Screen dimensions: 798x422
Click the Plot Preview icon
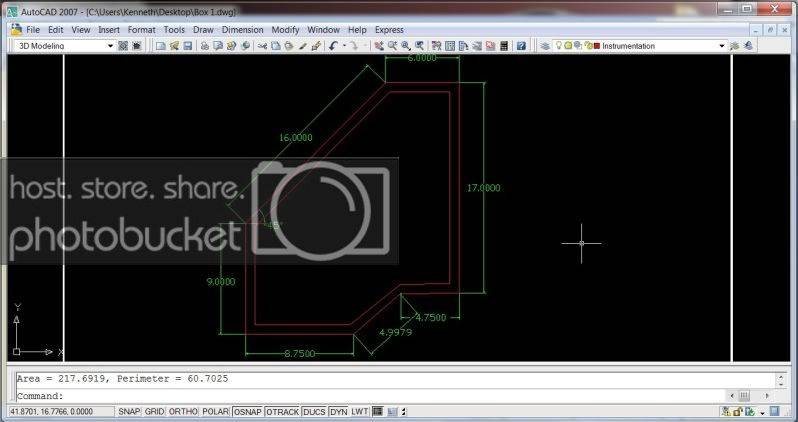tap(218, 46)
